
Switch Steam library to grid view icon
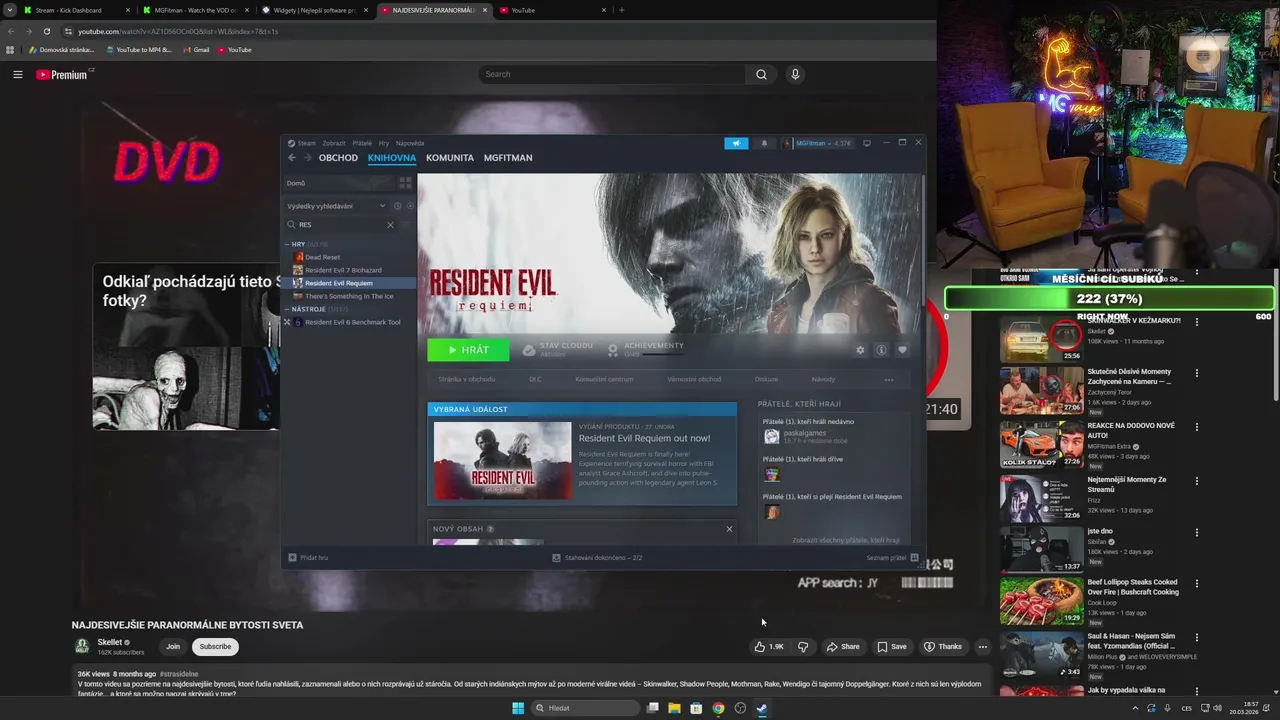(x=405, y=183)
